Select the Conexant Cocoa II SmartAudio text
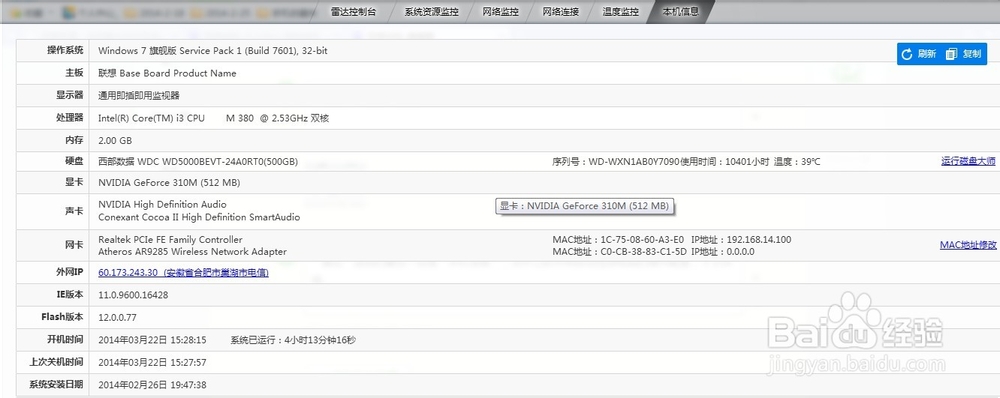This screenshot has width=1000, height=398. click(199, 217)
